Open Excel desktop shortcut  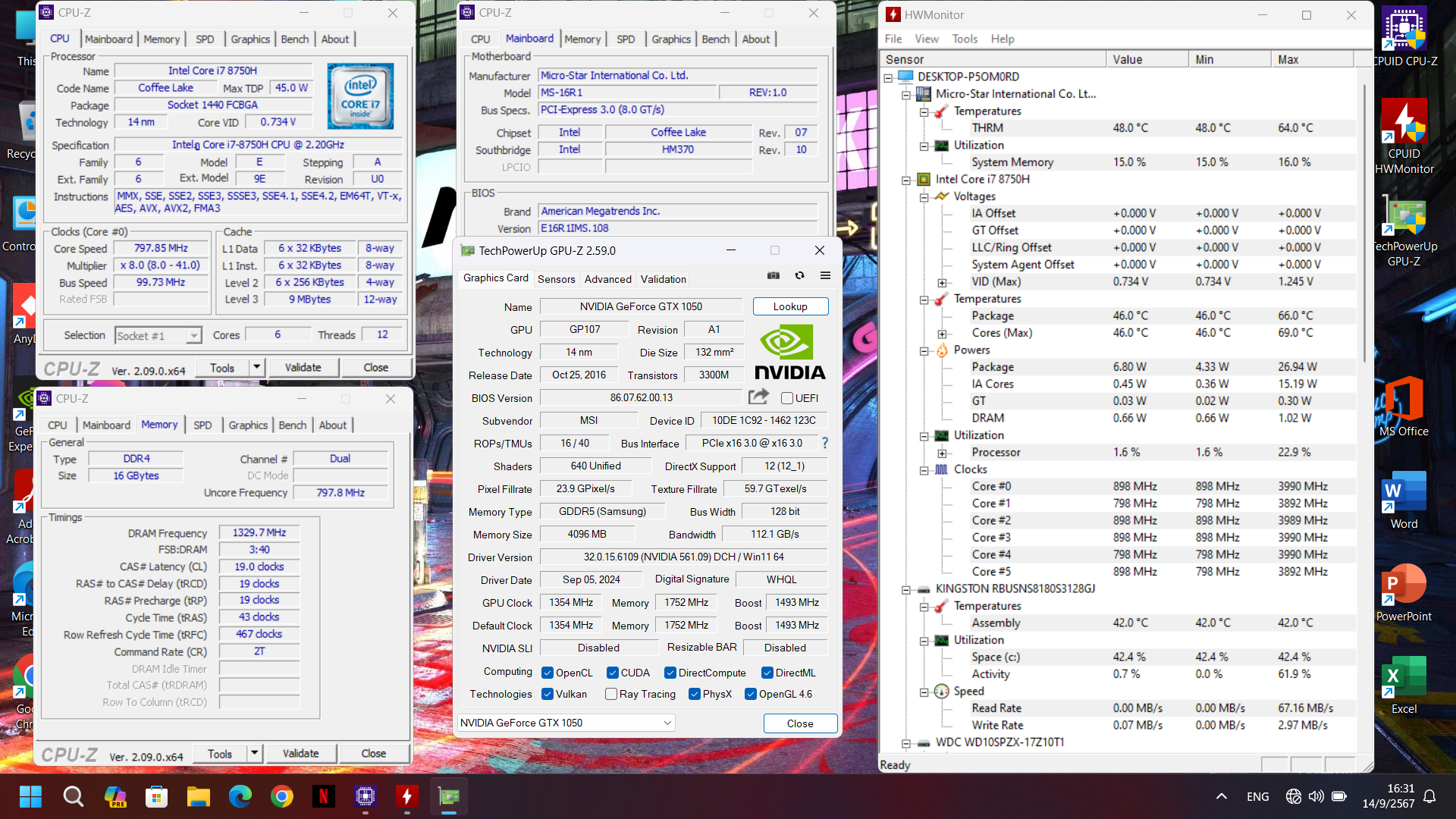pos(1404,684)
